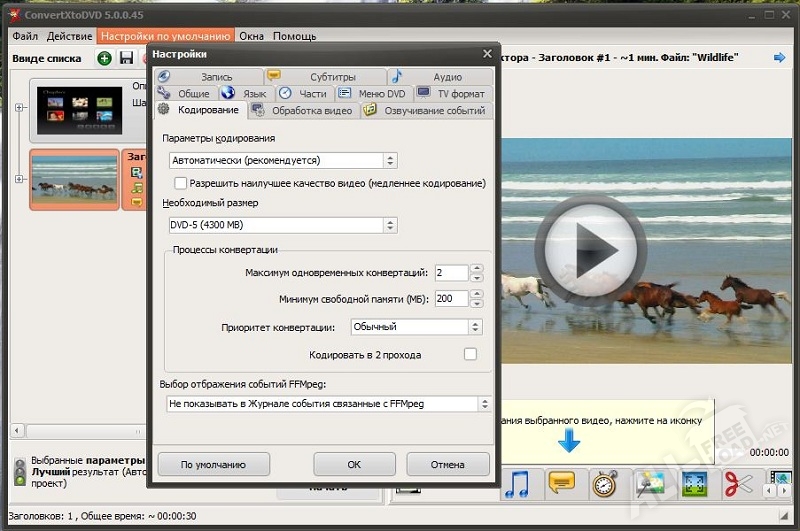The height and width of the screenshot is (531, 800).
Task: Open the subtitles speech bubble tab
Action: pyautogui.click(x=562, y=485)
